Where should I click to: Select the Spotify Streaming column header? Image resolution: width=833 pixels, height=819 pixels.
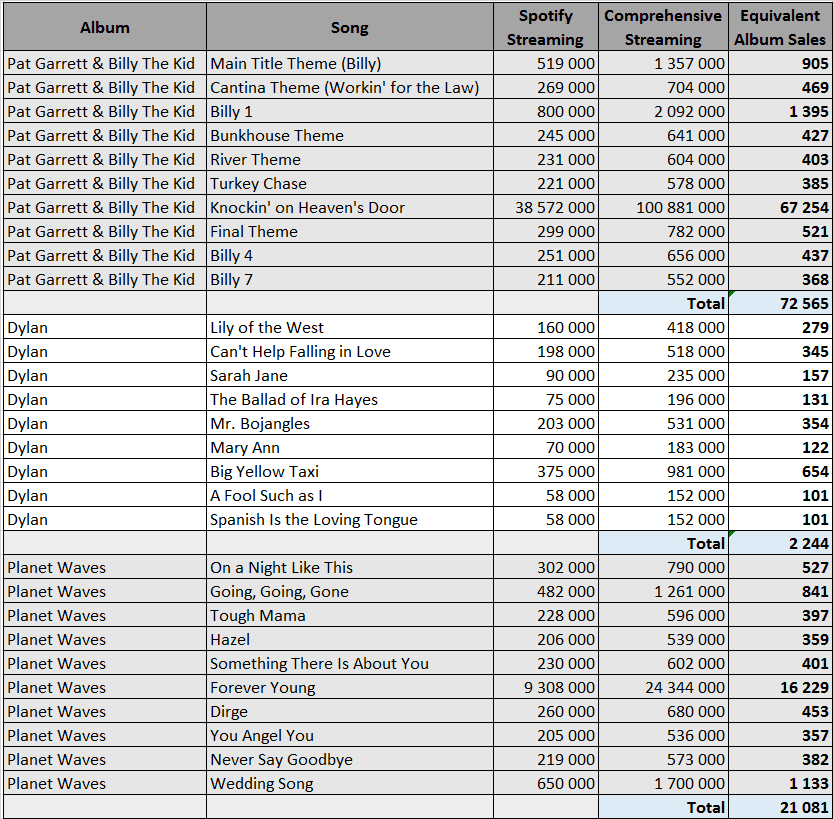546,27
